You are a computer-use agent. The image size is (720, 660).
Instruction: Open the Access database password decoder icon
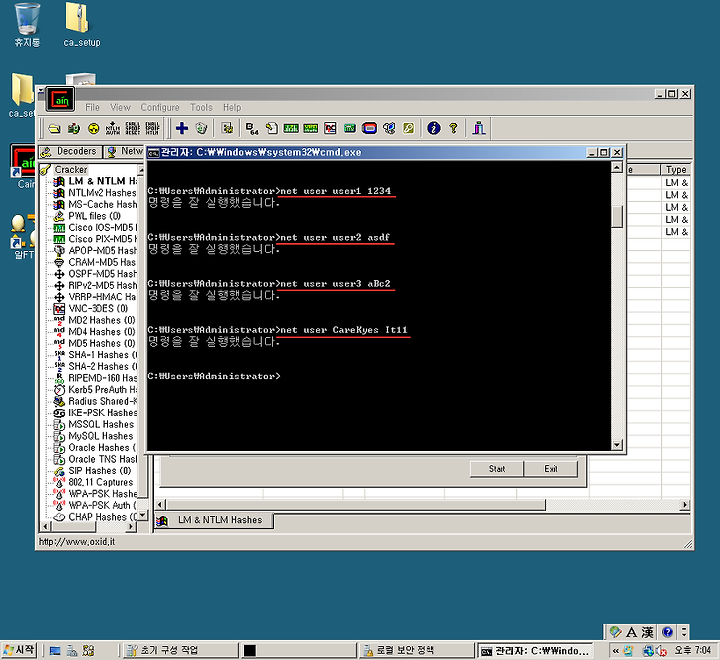272,129
